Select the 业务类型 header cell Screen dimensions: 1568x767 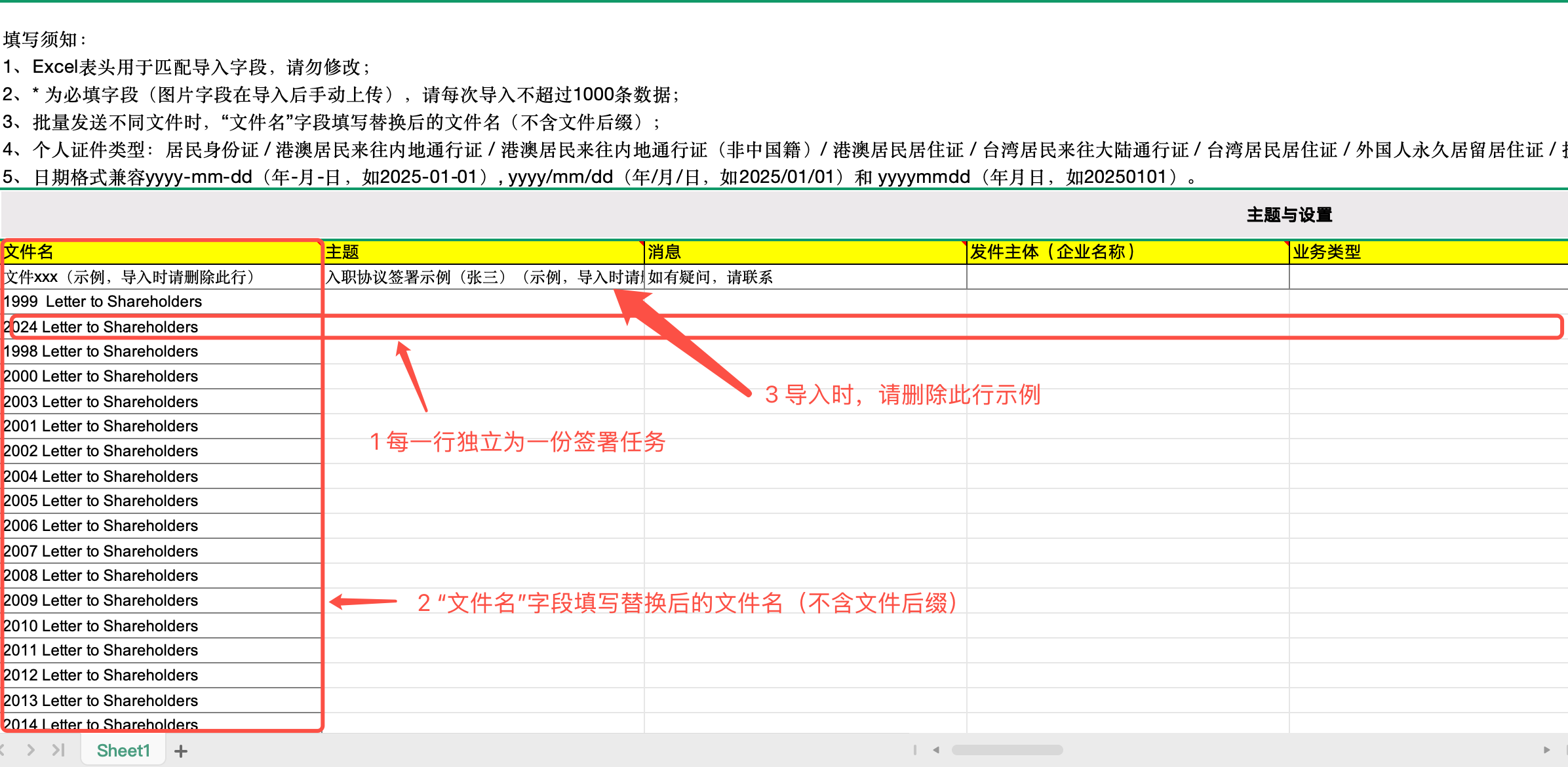coord(1429,252)
